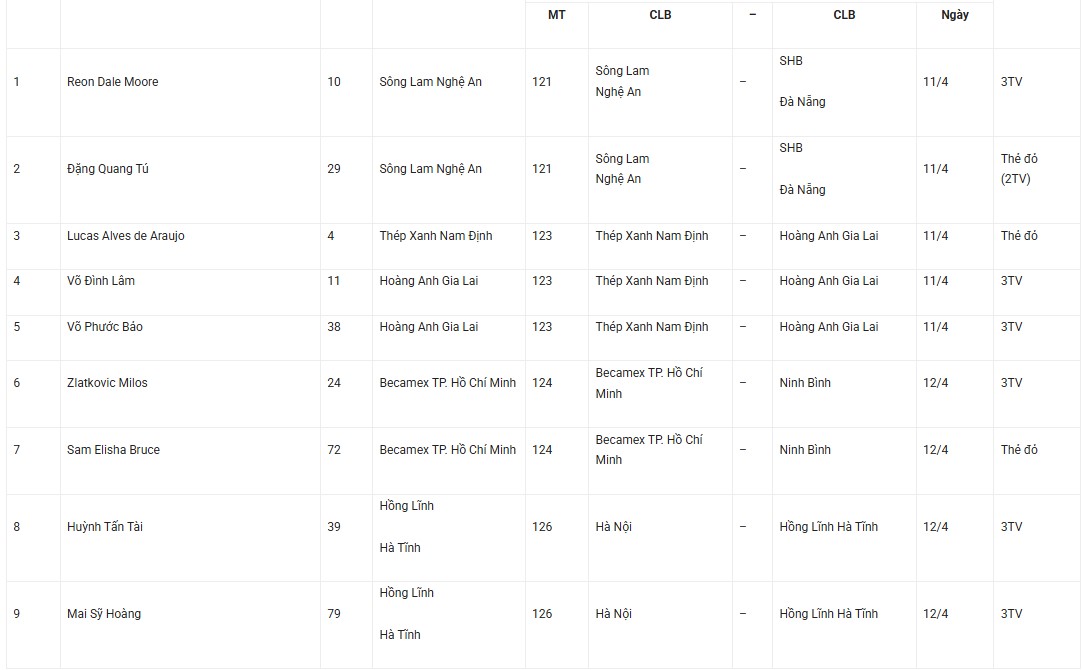Image resolution: width=1082 pixels, height=670 pixels.
Task: Click the Sam Elisha Bruce player name
Action: [113, 450]
